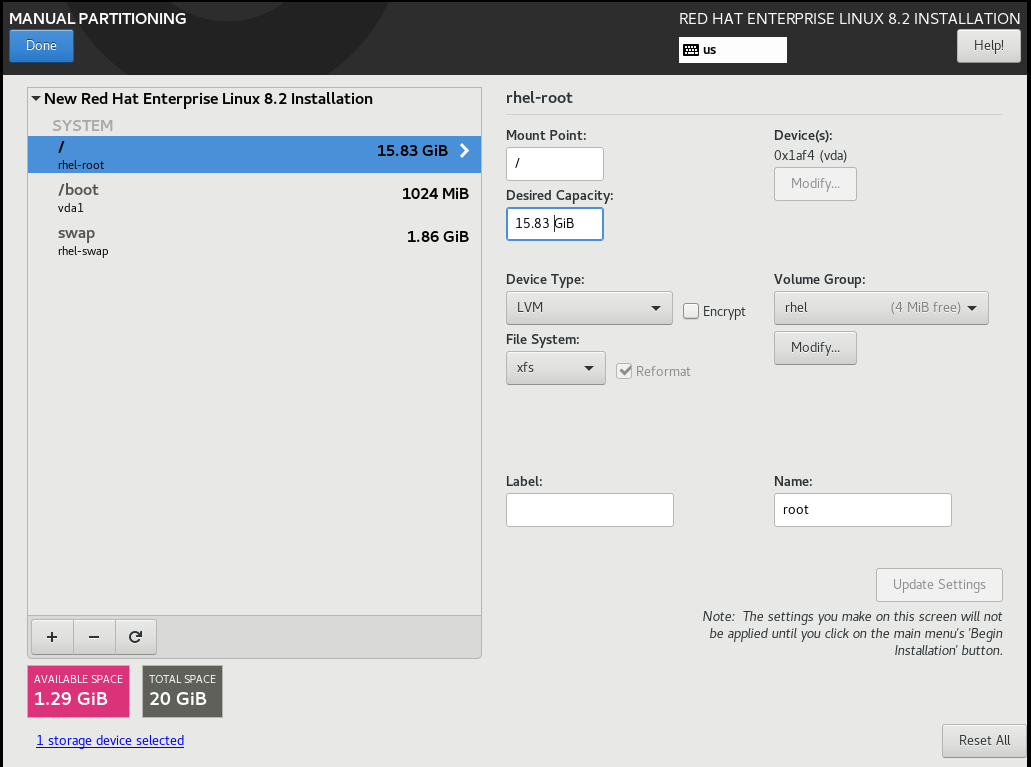Click the 'us' keyboard layout indicator
The width and height of the screenshot is (1031, 767).
click(x=732, y=50)
